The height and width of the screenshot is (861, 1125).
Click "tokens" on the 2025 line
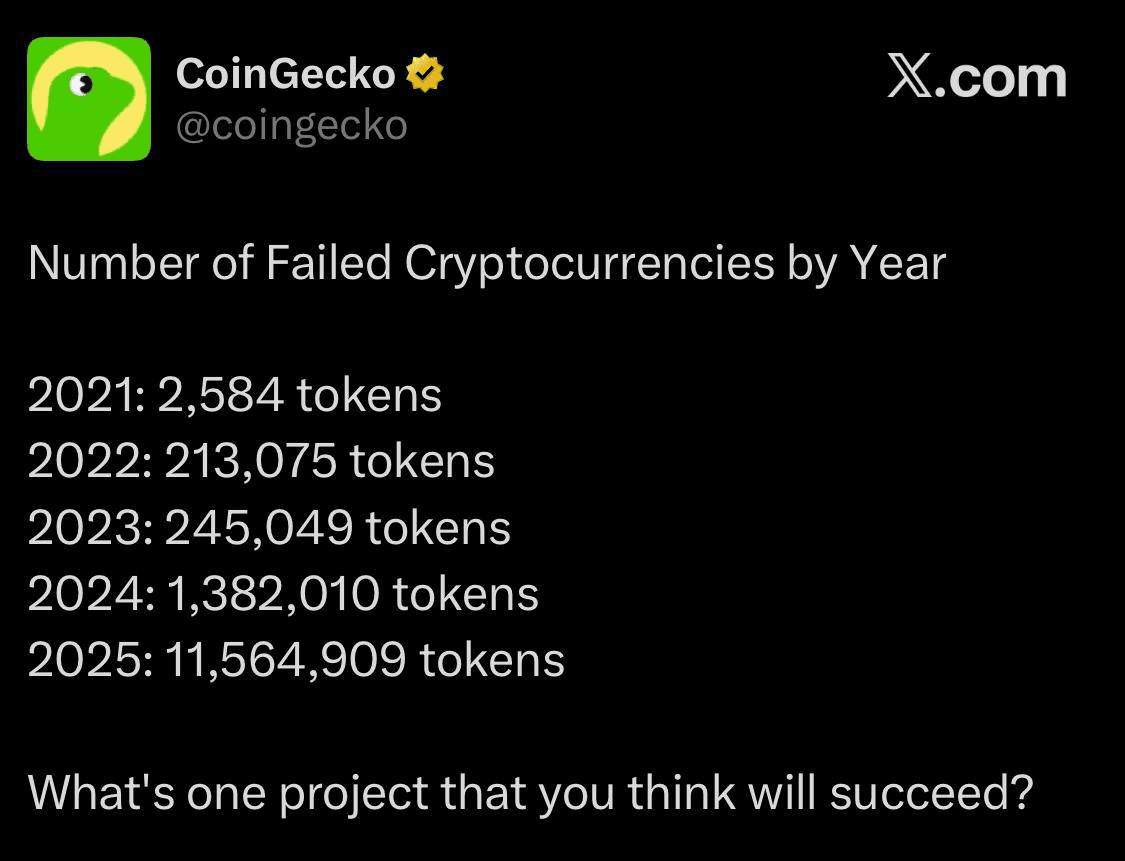pyautogui.click(x=492, y=660)
